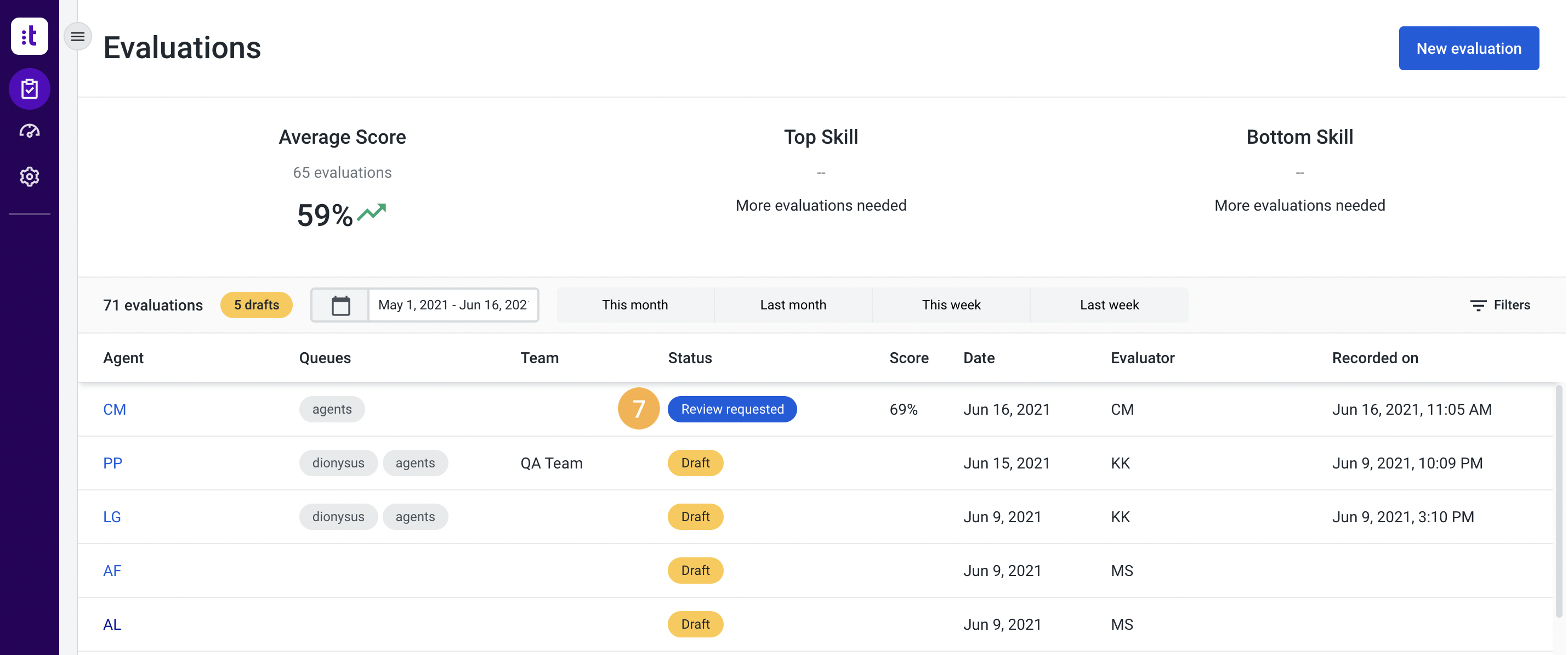The height and width of the screenshot is (655, 1568).
Task: Click the Jun 16, 2021 date cell
Action: pos(1006,409)
